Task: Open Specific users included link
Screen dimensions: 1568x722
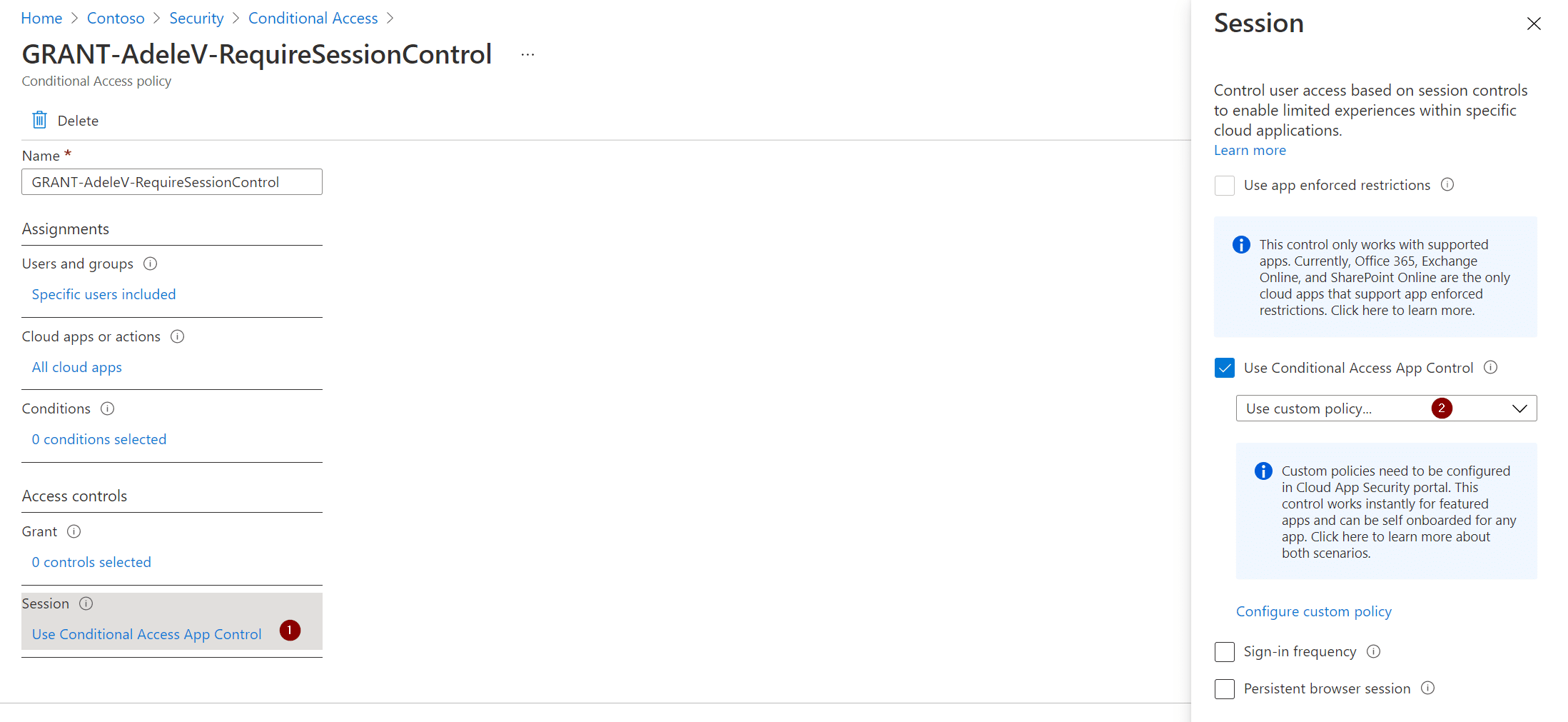Action: pos(103,294)
